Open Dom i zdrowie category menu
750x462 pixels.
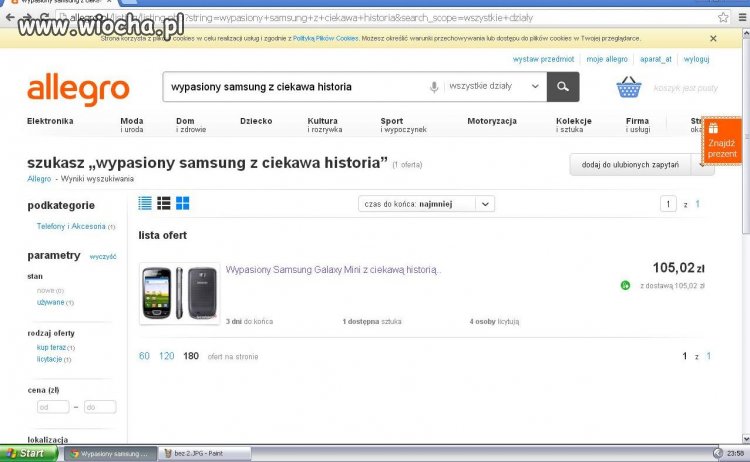tap(191, 125)
